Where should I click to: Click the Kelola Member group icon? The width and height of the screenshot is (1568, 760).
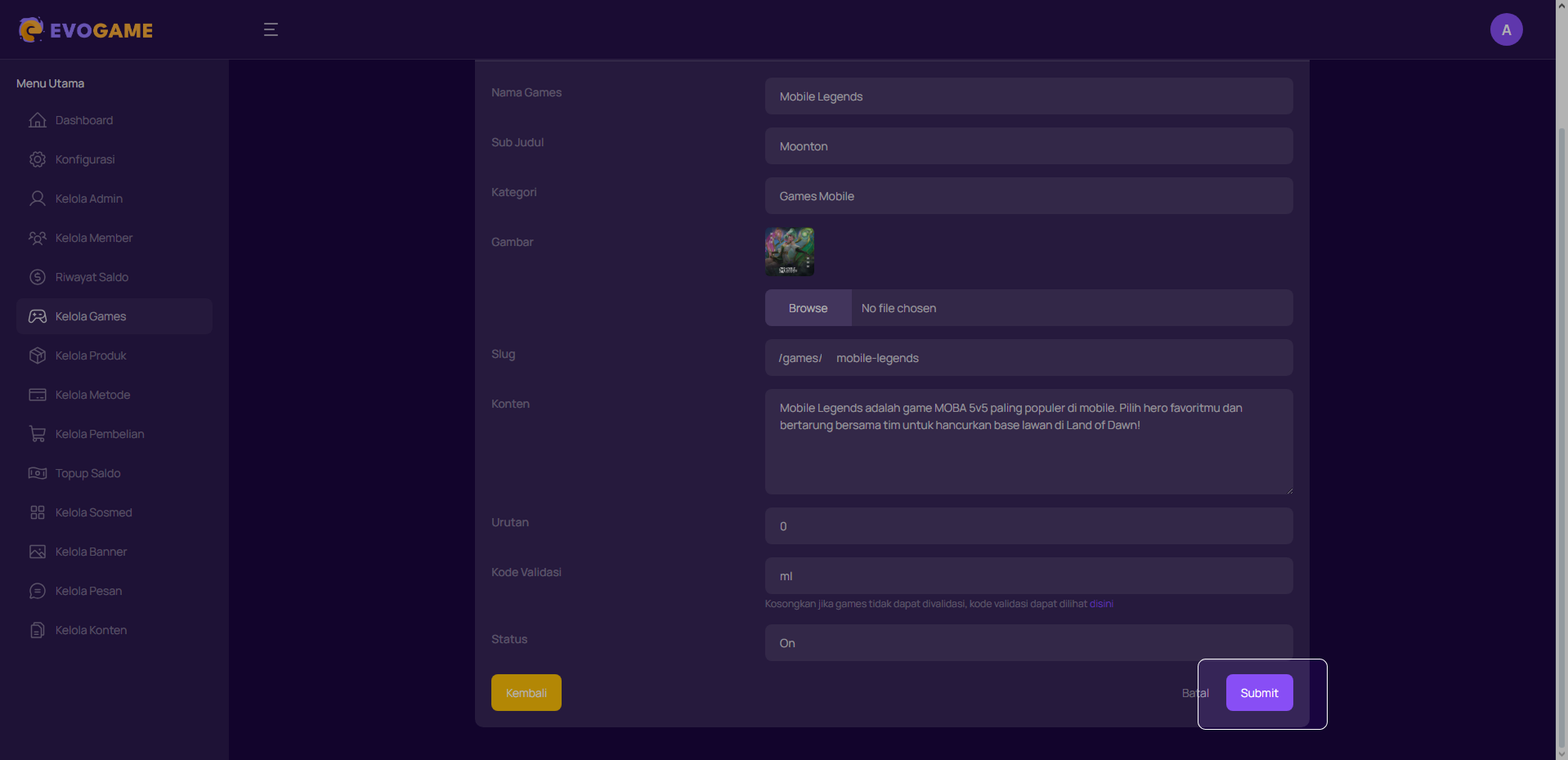pos(38,238)
